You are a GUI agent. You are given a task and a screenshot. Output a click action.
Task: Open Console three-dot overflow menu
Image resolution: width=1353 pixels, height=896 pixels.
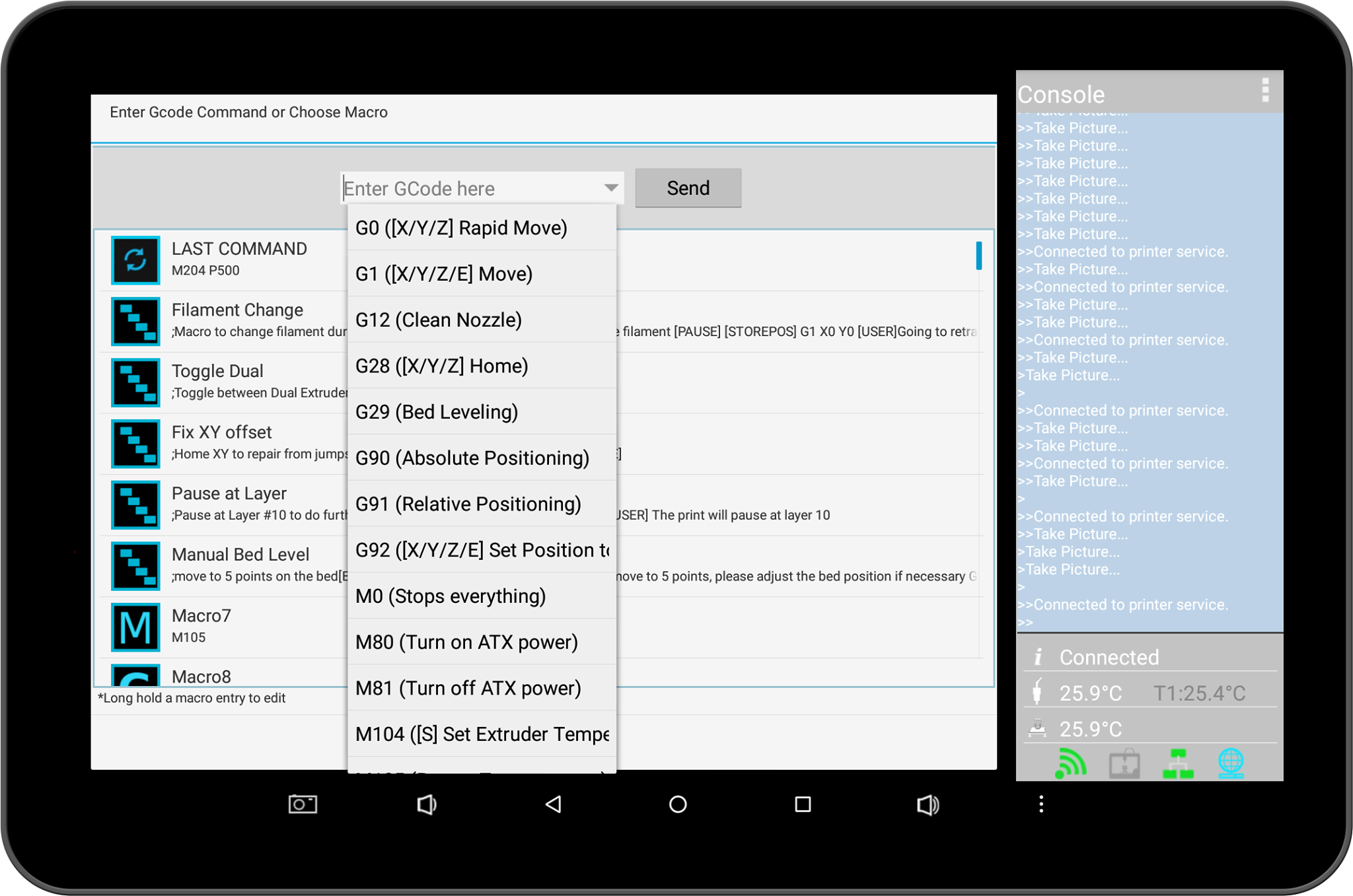(1265, 90)
